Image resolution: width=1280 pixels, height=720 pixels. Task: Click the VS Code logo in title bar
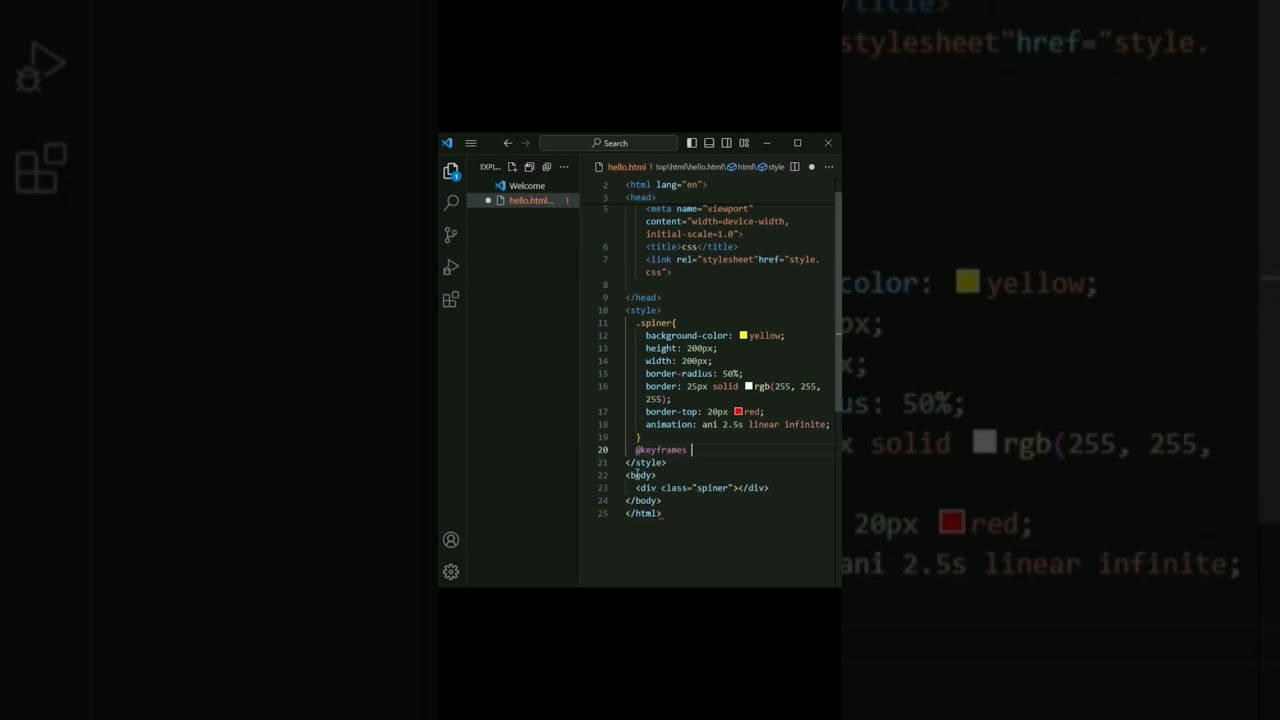point(447,143)
